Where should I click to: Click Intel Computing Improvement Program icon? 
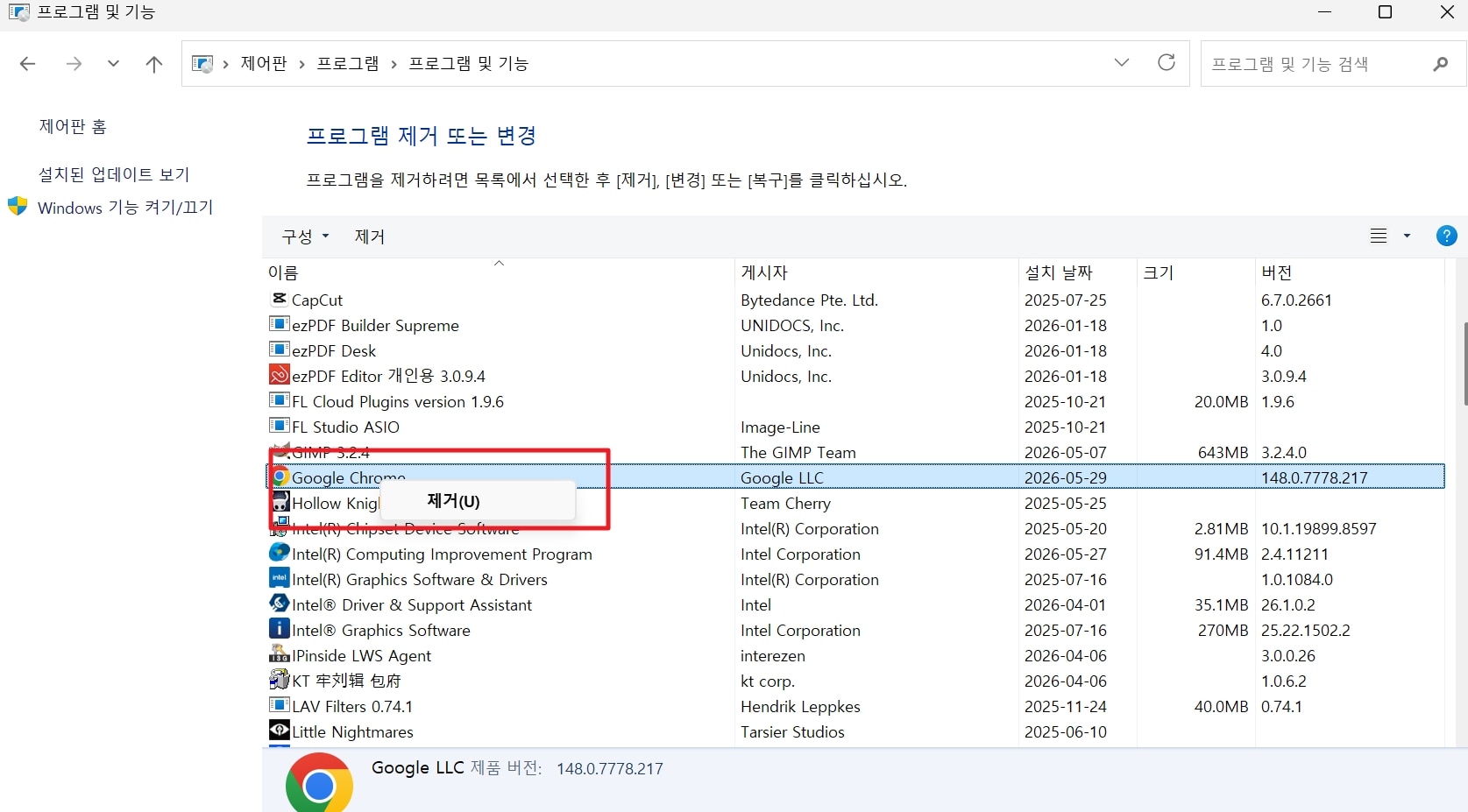tap(280, 553)
